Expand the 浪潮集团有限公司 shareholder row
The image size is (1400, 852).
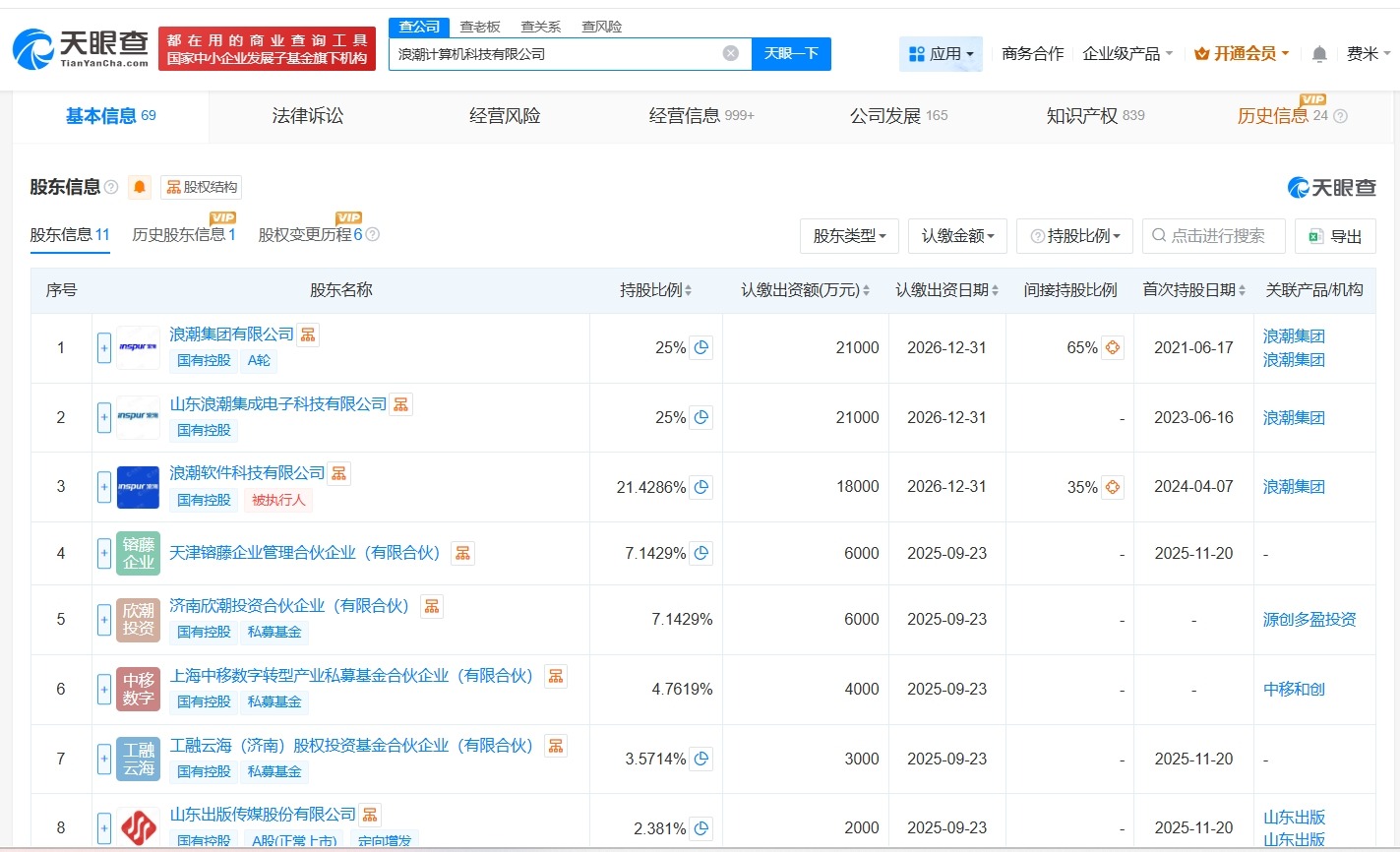(x=104, y=347)
